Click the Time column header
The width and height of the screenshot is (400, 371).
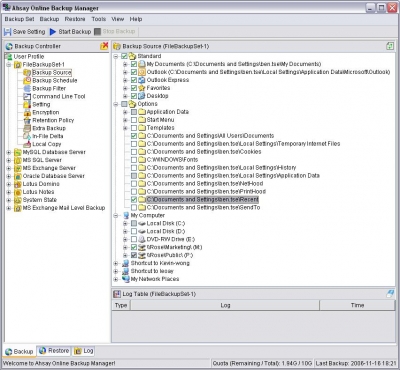357,305
